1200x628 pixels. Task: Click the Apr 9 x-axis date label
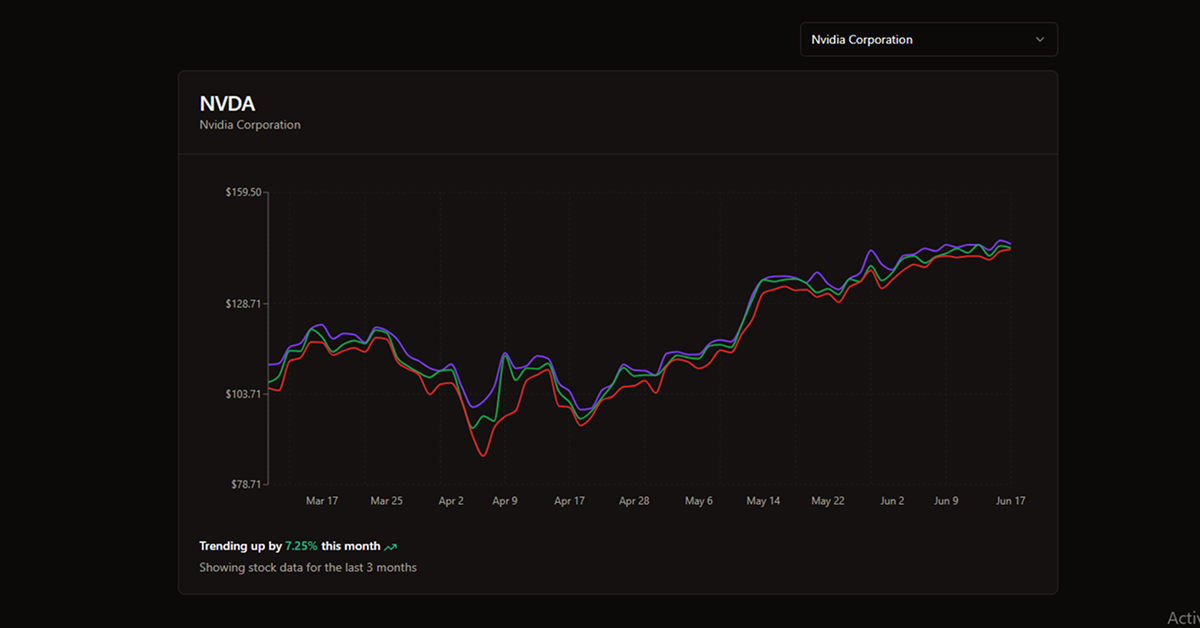pos(505,501)
